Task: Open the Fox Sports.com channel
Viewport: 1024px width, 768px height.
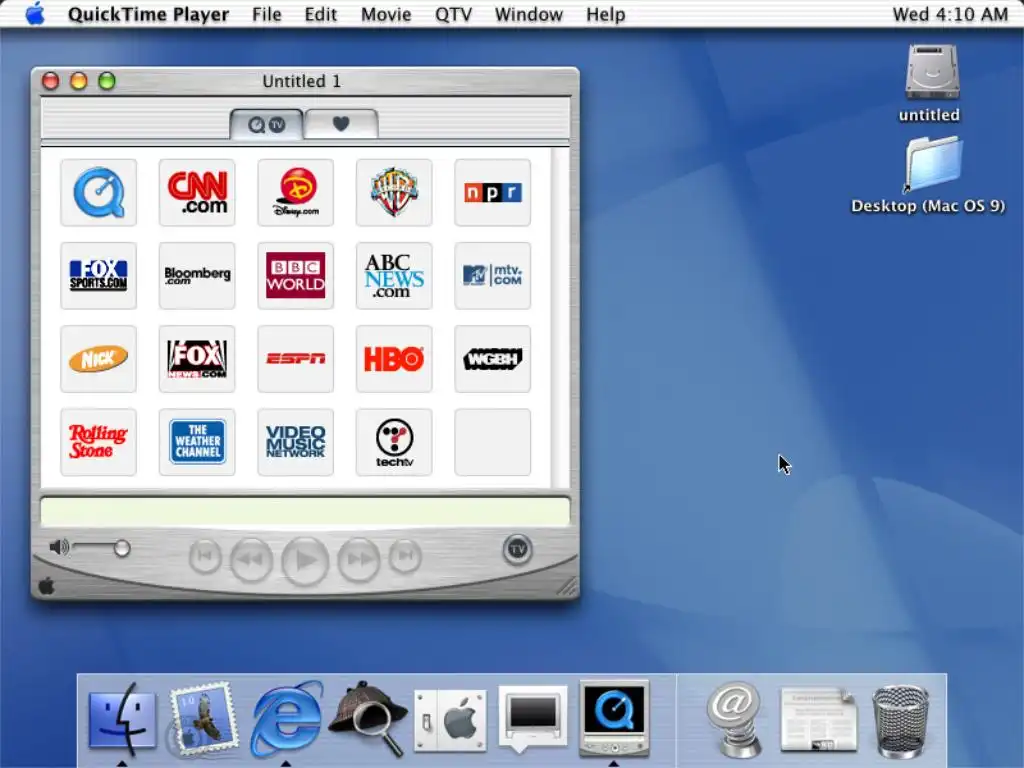Action: pyautogui.click(x=99, y=276)
